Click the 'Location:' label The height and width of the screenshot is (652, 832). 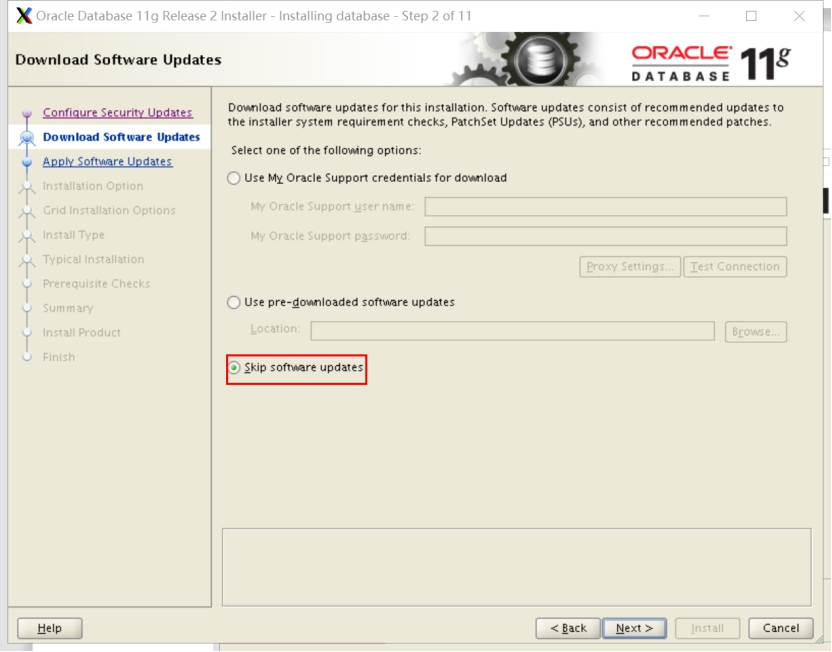pos(275,329)
